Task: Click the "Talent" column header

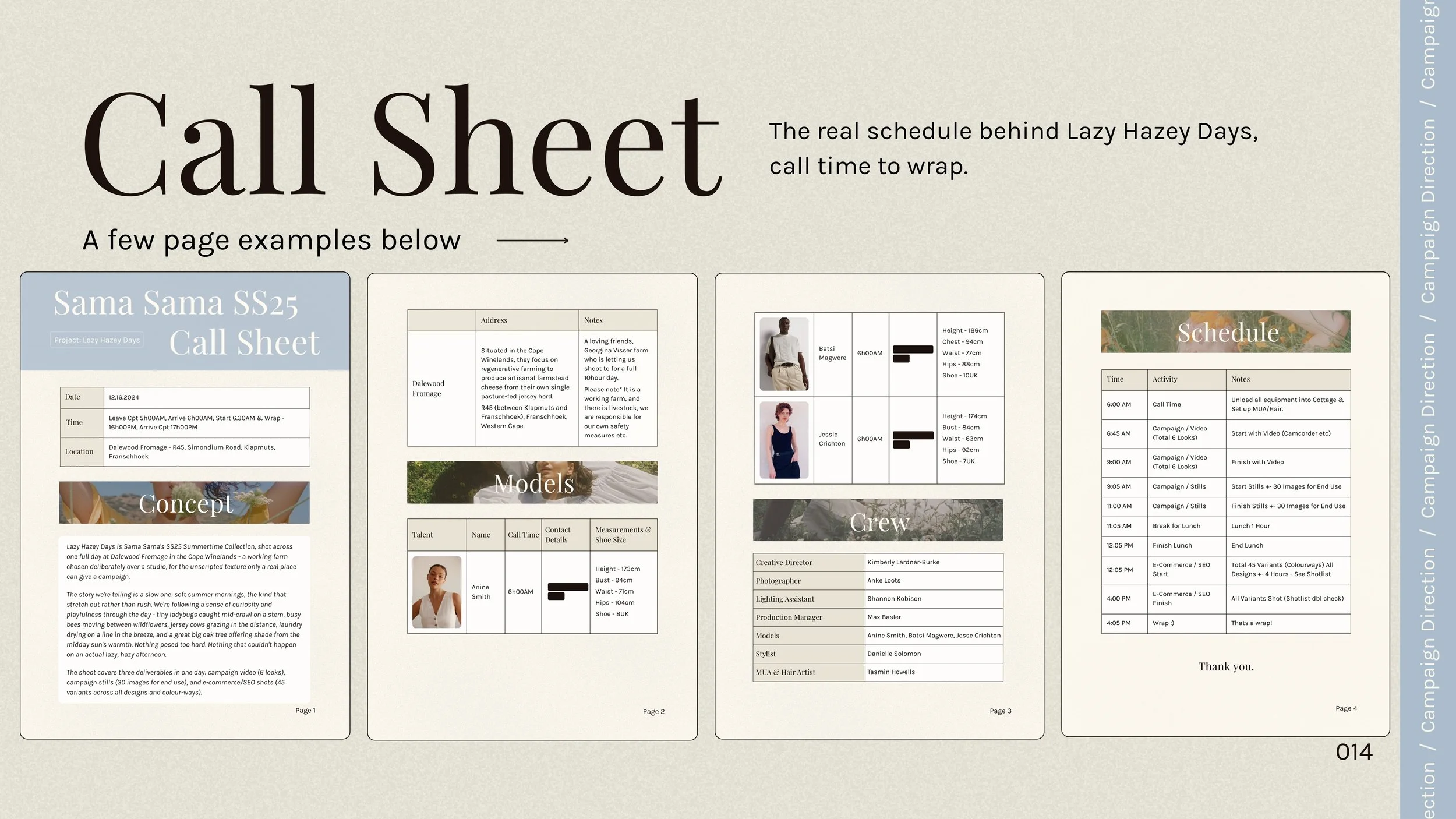Action: [422, 535]
